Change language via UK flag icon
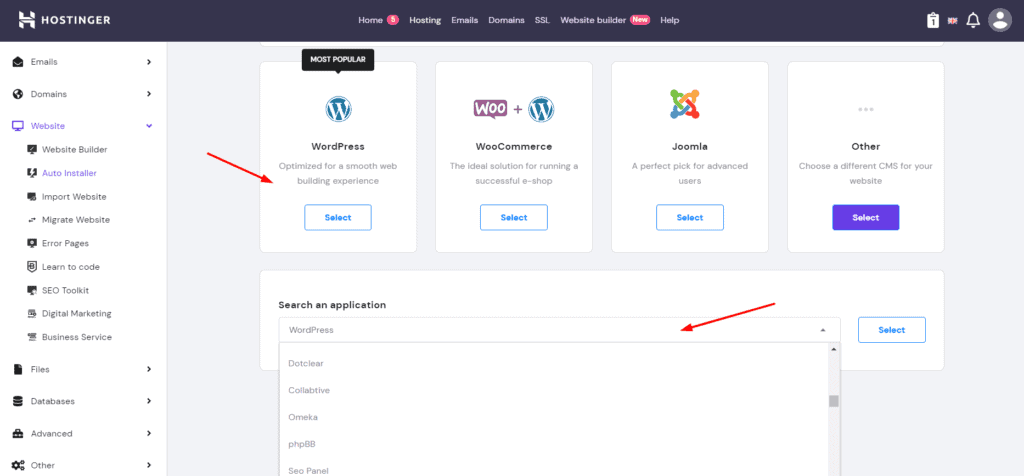The width and height of the screenshot is (1024, 476). (953, 20)
